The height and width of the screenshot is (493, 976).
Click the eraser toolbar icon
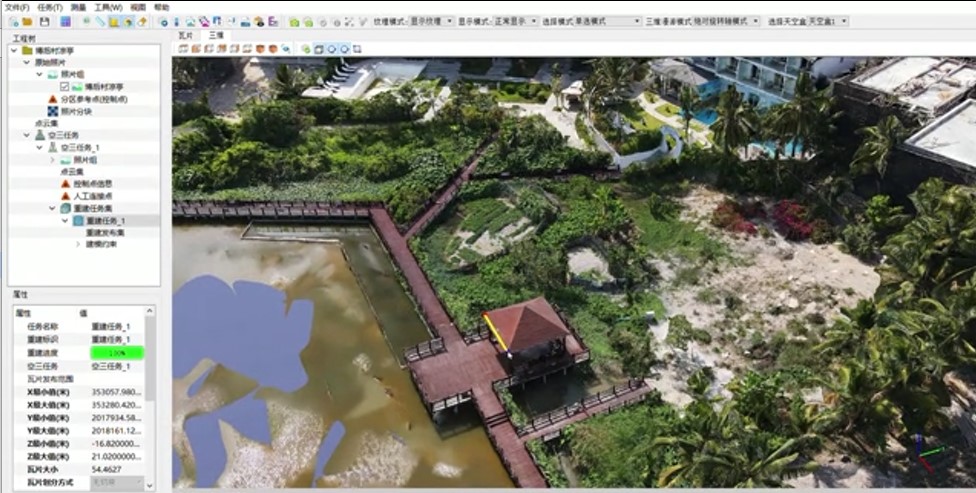coord(142,22)
